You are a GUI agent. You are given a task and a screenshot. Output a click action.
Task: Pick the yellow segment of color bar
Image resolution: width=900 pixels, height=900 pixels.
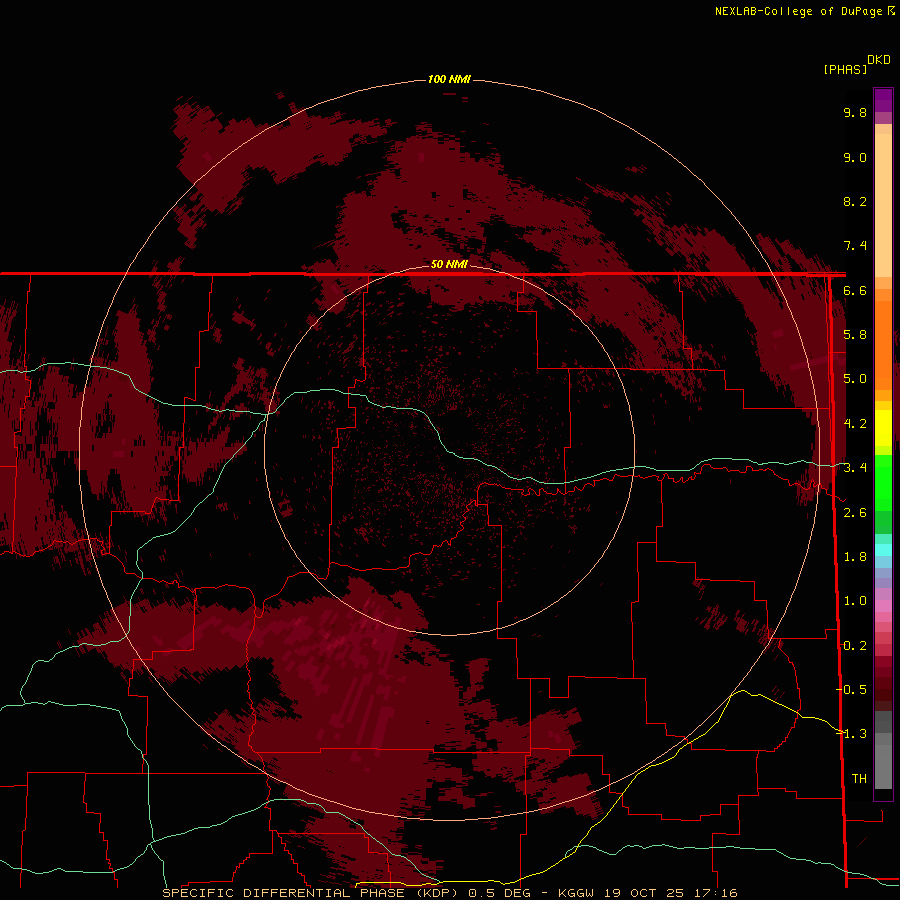coord(883,428)
